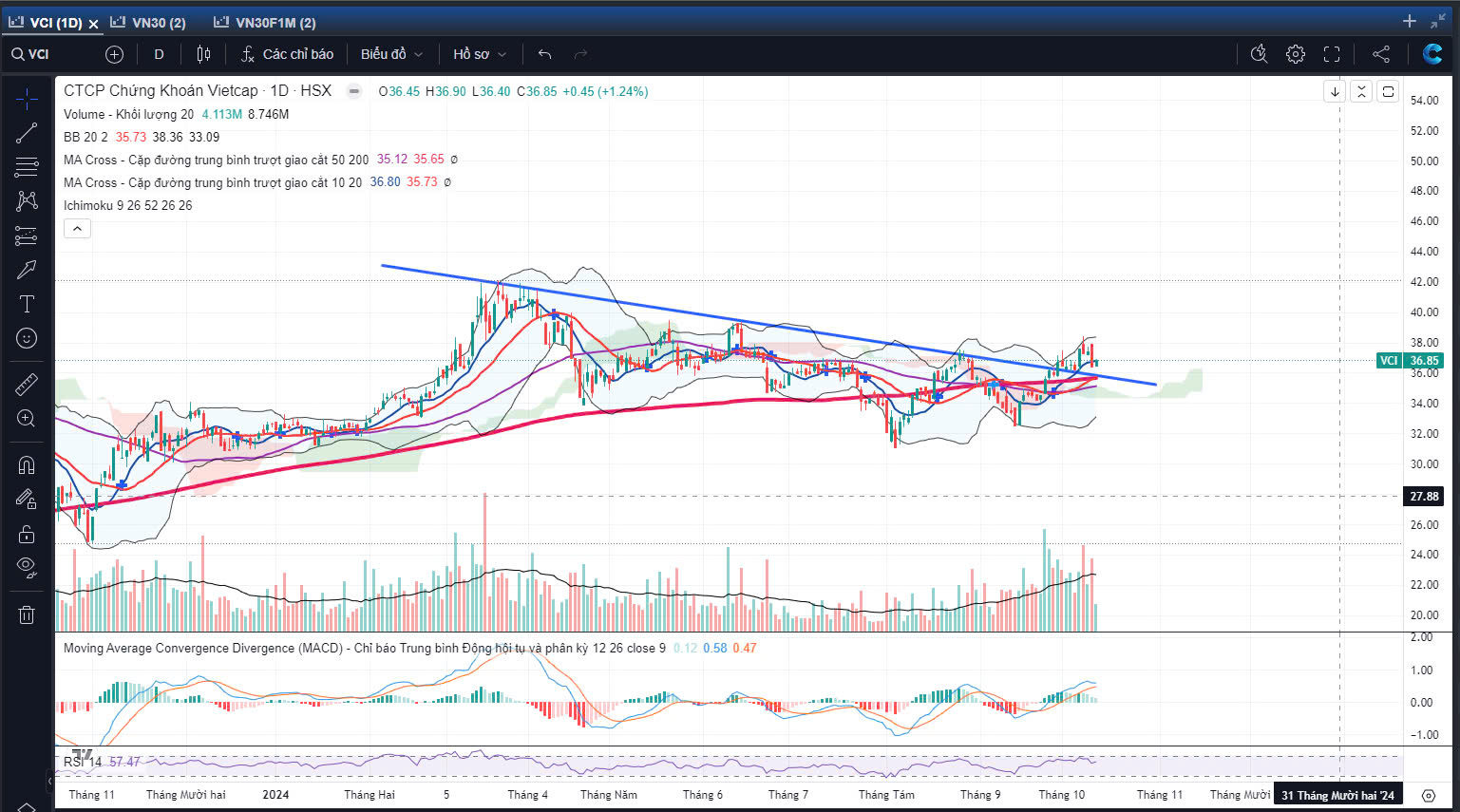Image resolution: width=1460 pixels, height=812 pixels.
Task: Click the VCI 36.85 price label
Action: pyautogui.click(x=1410, y=361)
